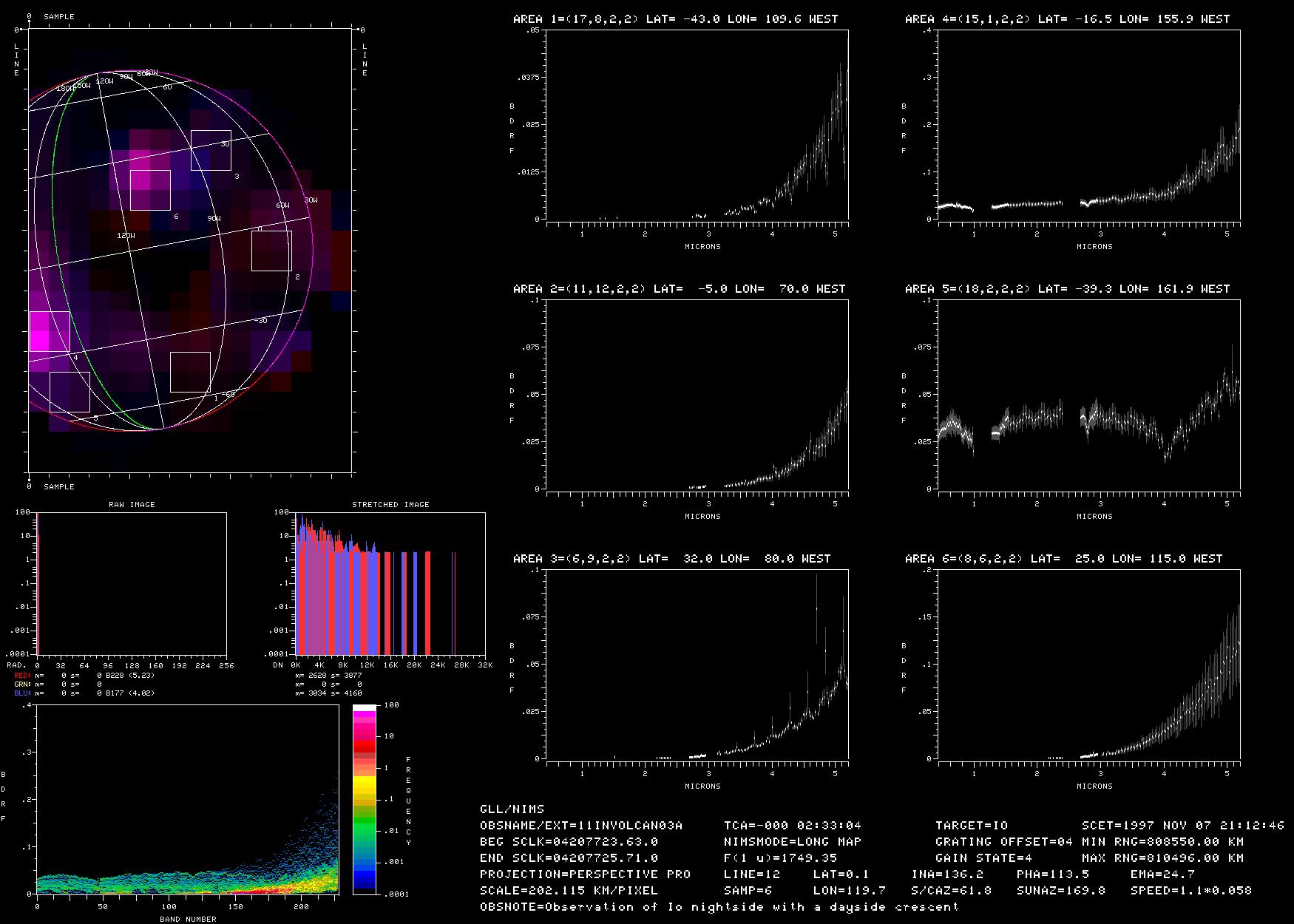The height and width of the screenshot is (924, 1294).
Task: Click the OBSNOTE observation description line
Action: pos(719,906)
